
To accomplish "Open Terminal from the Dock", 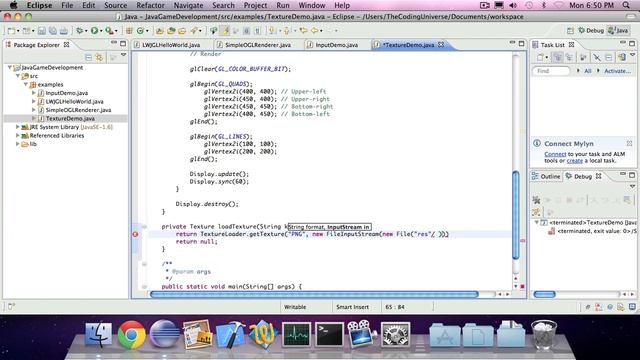I will (329, 334).
